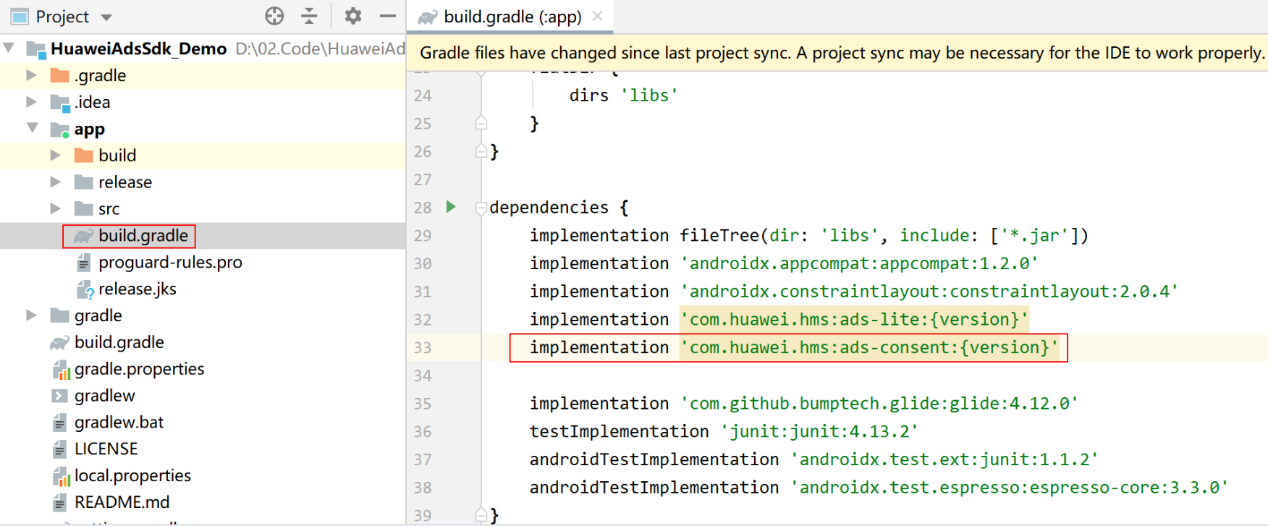The image size is (1268, 526).
Task: Close the build.gradle (:app) tab
Action: (597, 16)
